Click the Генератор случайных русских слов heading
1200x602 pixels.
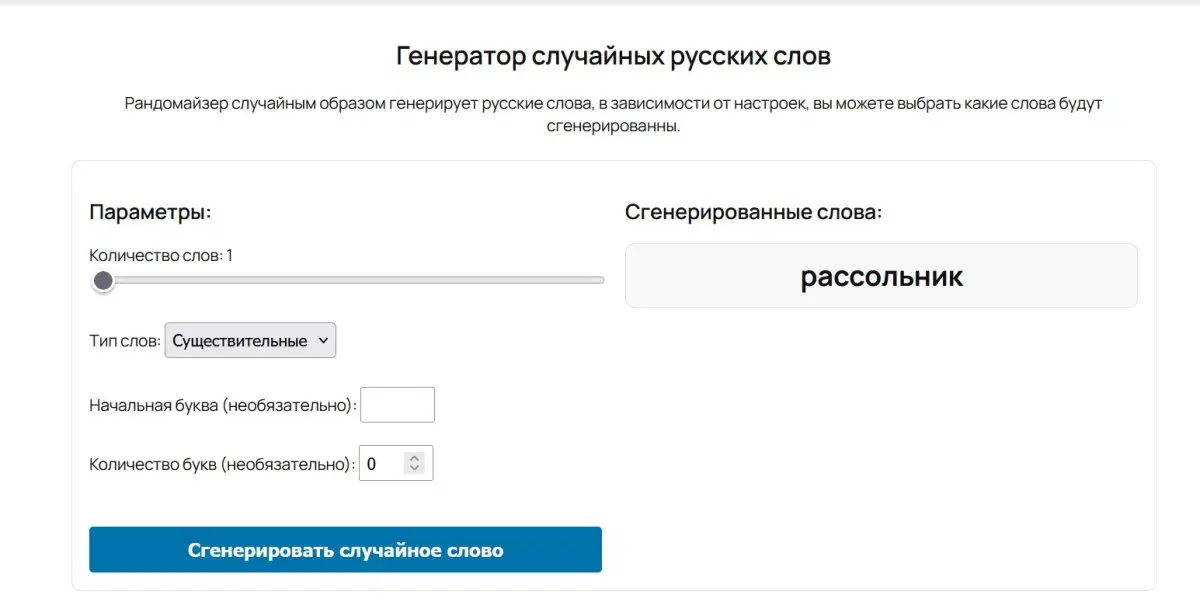(x=613, y=55)
